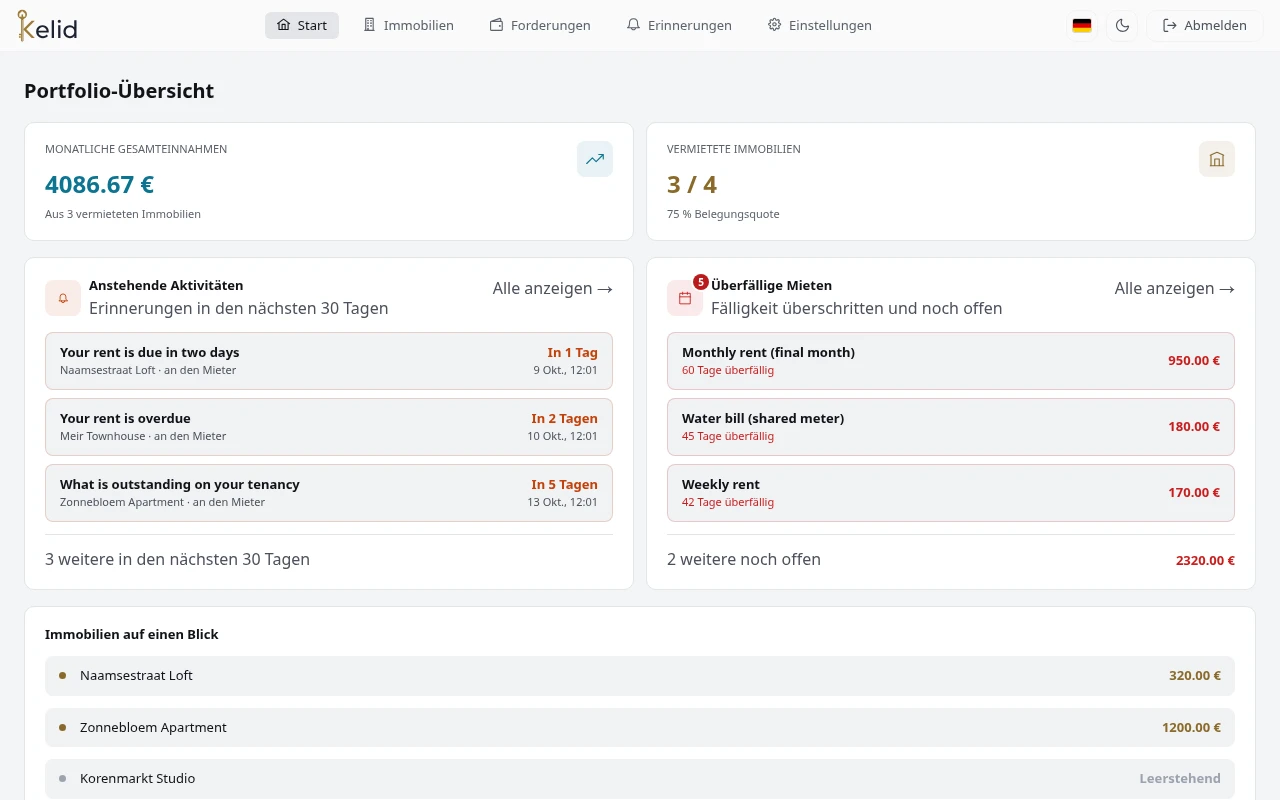Screen dimensions: 1280x800
Task: Open the Einstellungen tab
Action: pyautogui.click(x=820, y=25)
